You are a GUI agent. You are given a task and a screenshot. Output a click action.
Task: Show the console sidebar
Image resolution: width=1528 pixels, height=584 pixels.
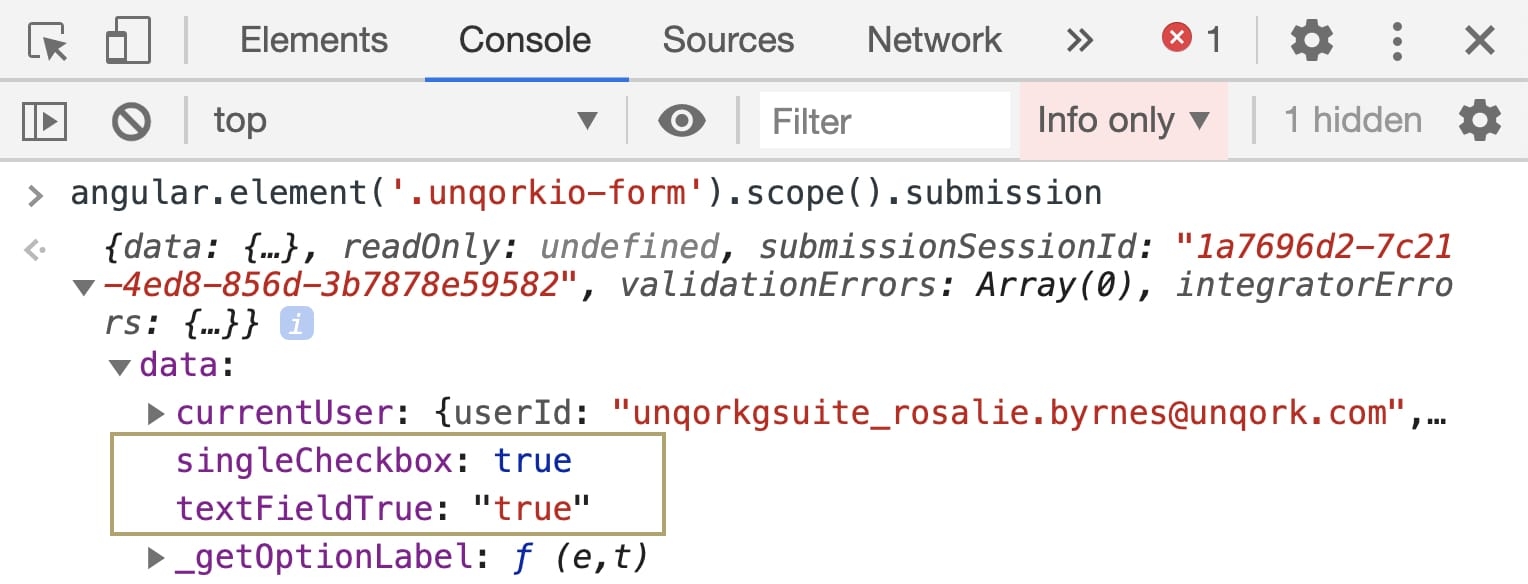tap(44, 122)
